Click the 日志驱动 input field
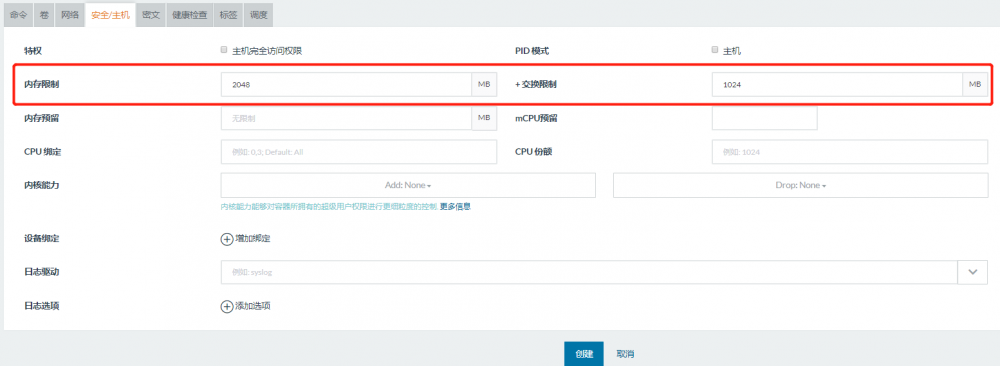Viewport: 1000px width, 366px height. point(589,272)
